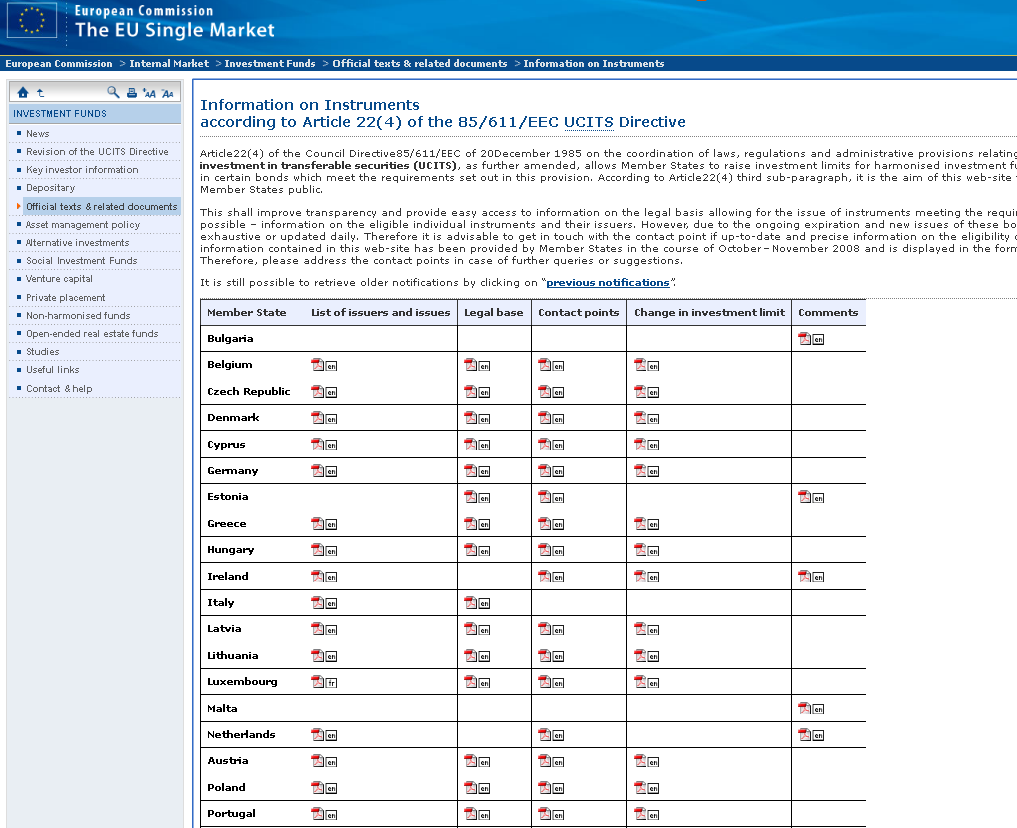
Task: Open Portugal's Contact points PDF
Action: pos(545,814)
